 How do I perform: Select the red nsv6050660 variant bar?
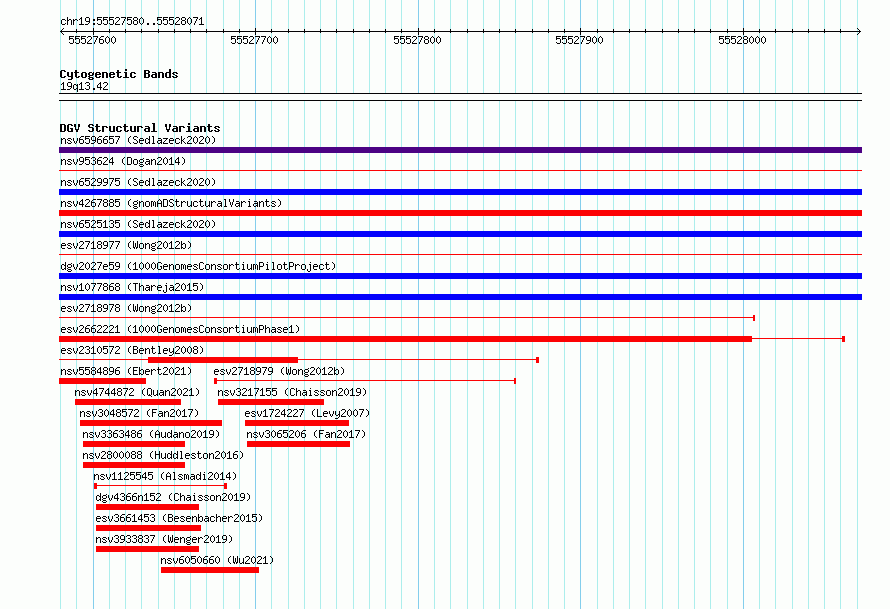pos(210,570)
